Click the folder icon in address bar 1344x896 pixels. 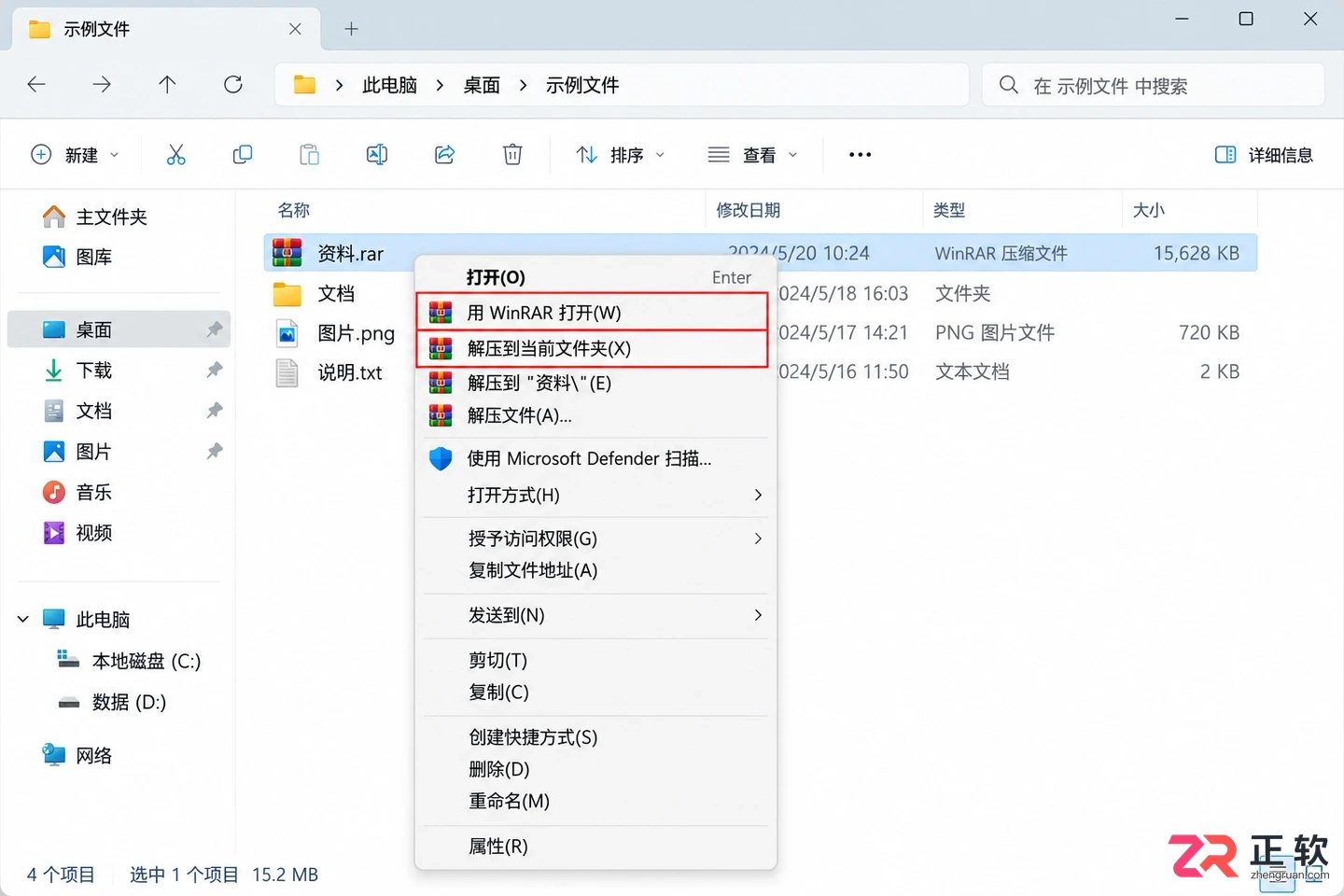tap(304, 85)
